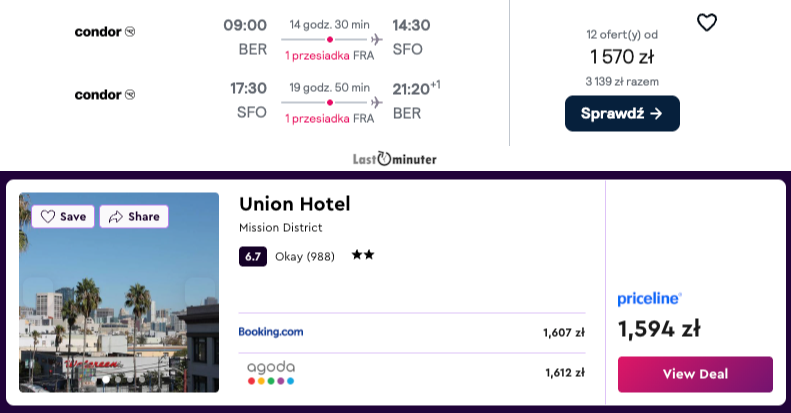
Task: Click the View Deal button
Action: pos(695,374)
